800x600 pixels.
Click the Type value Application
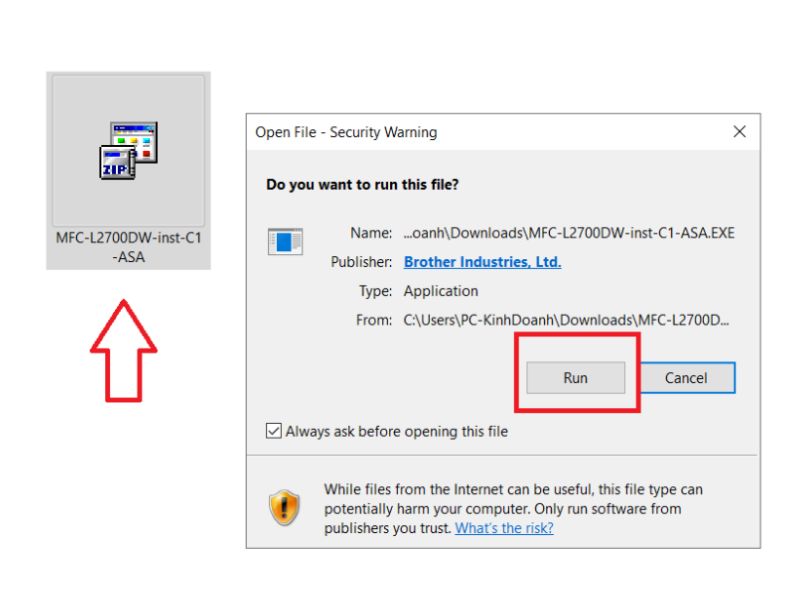click(x=441, y=291)
